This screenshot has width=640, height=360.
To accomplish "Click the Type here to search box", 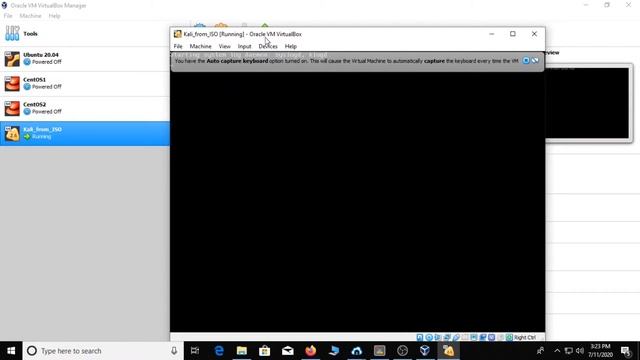I will [x=103, y=351].
